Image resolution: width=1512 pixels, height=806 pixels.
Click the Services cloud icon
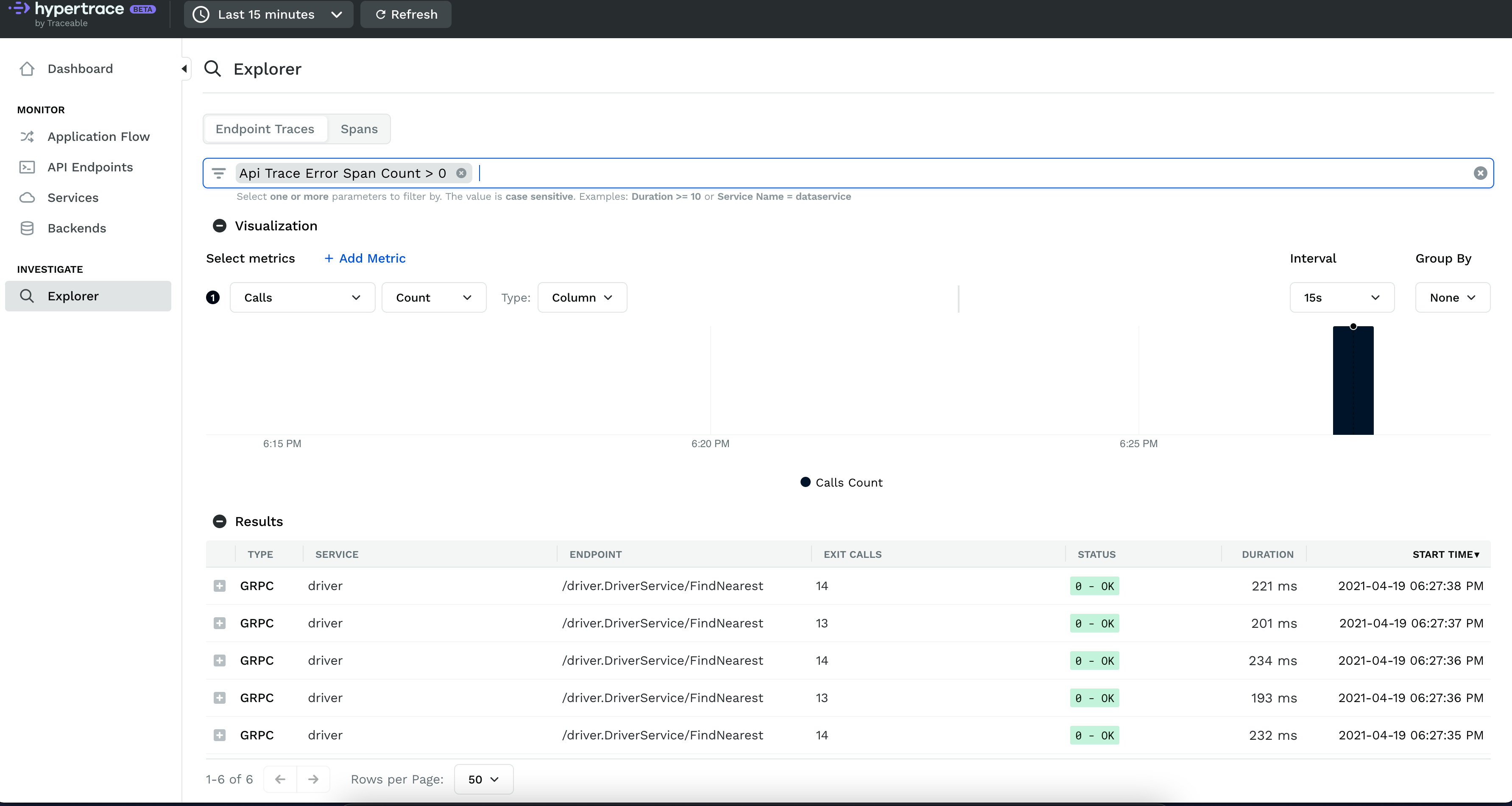point(27,198)
